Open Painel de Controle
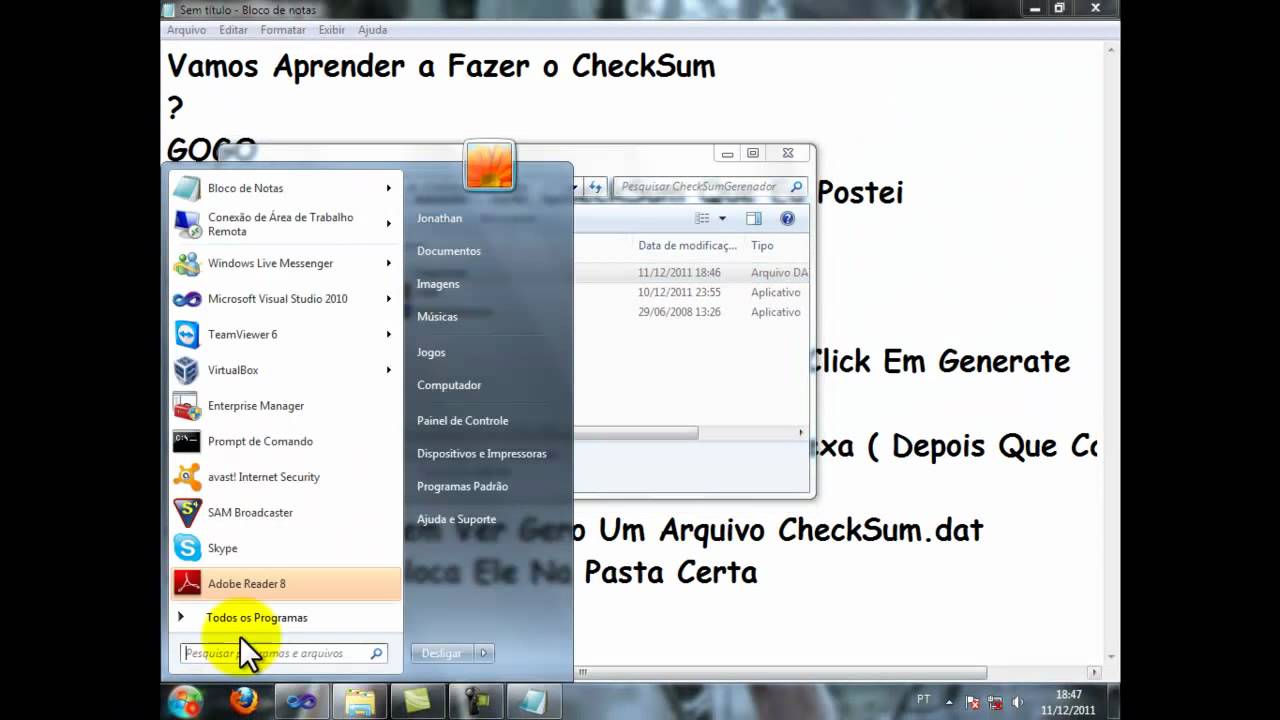 pos(463,421)
